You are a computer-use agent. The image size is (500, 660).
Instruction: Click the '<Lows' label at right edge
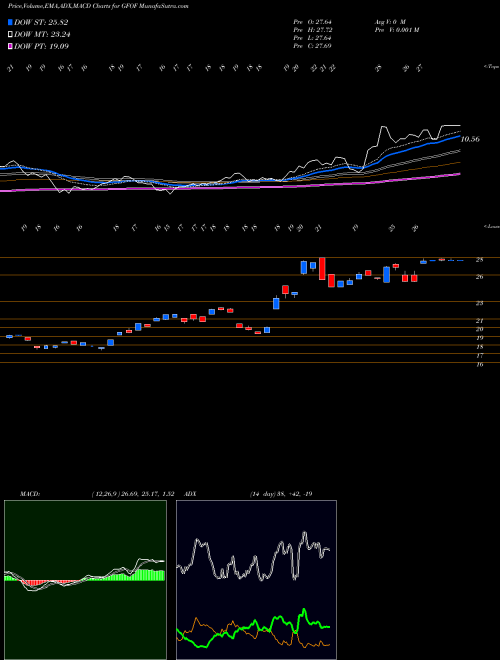492,226
